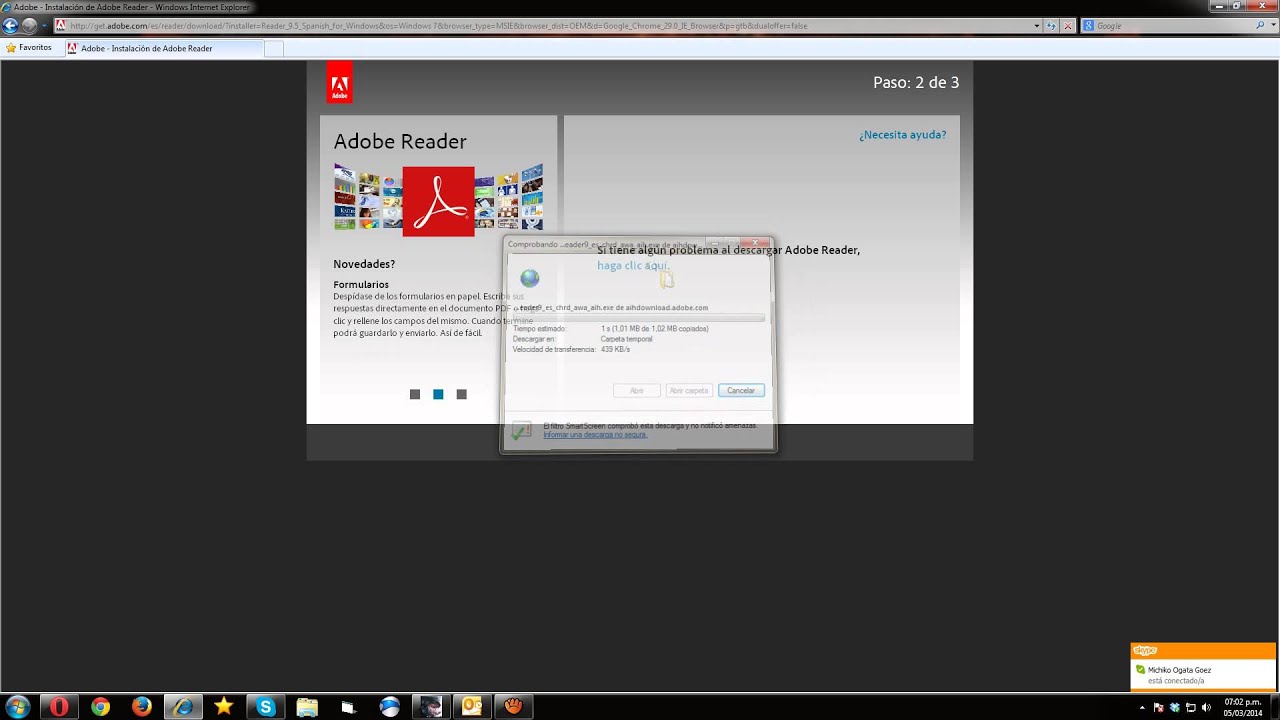Open the Favoritos star button
This screenshot has height=720, width=1280.
point(29,48)
